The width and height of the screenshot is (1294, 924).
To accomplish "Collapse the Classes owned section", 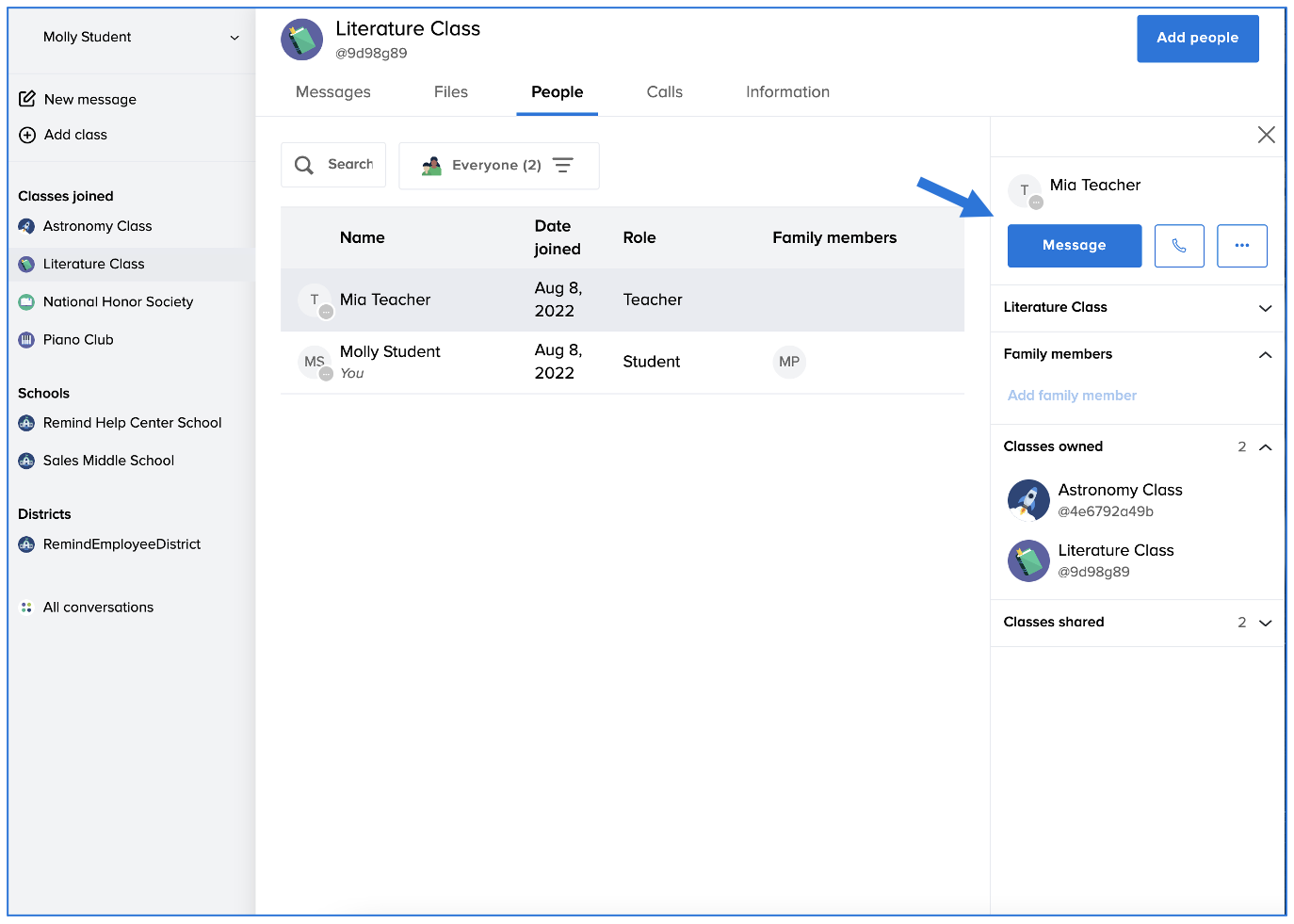I will pos(1266,447).
